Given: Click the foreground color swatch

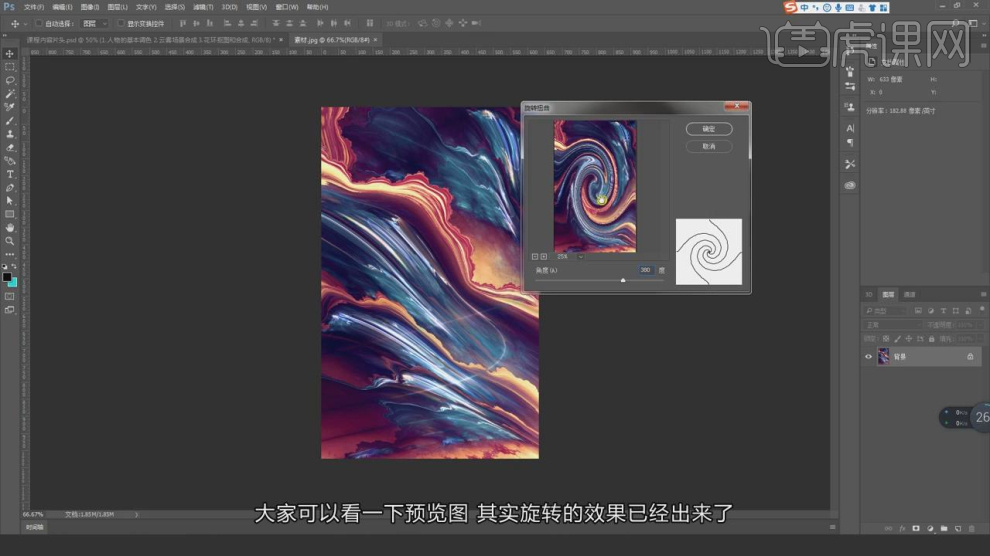Looking at the screenshot, I should [x=7, y=276].
